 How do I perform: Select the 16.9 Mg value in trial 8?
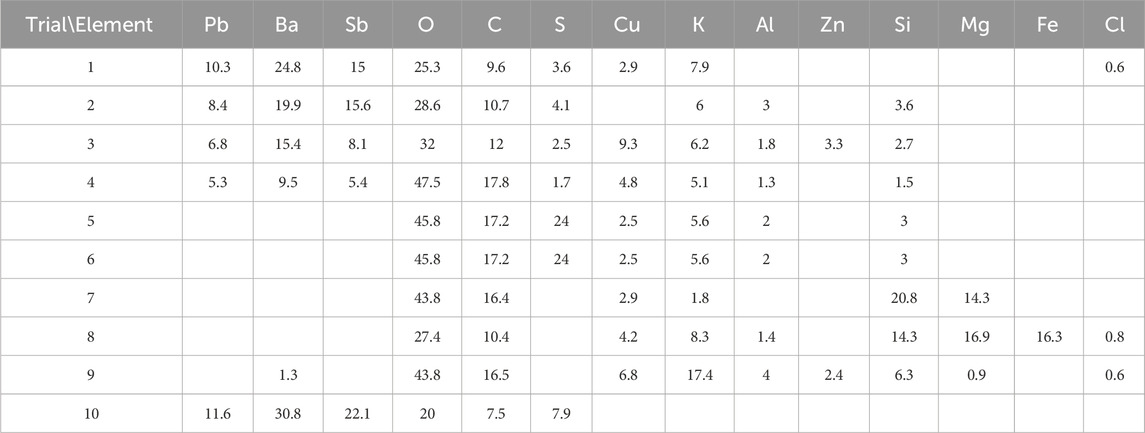(976, 337)
